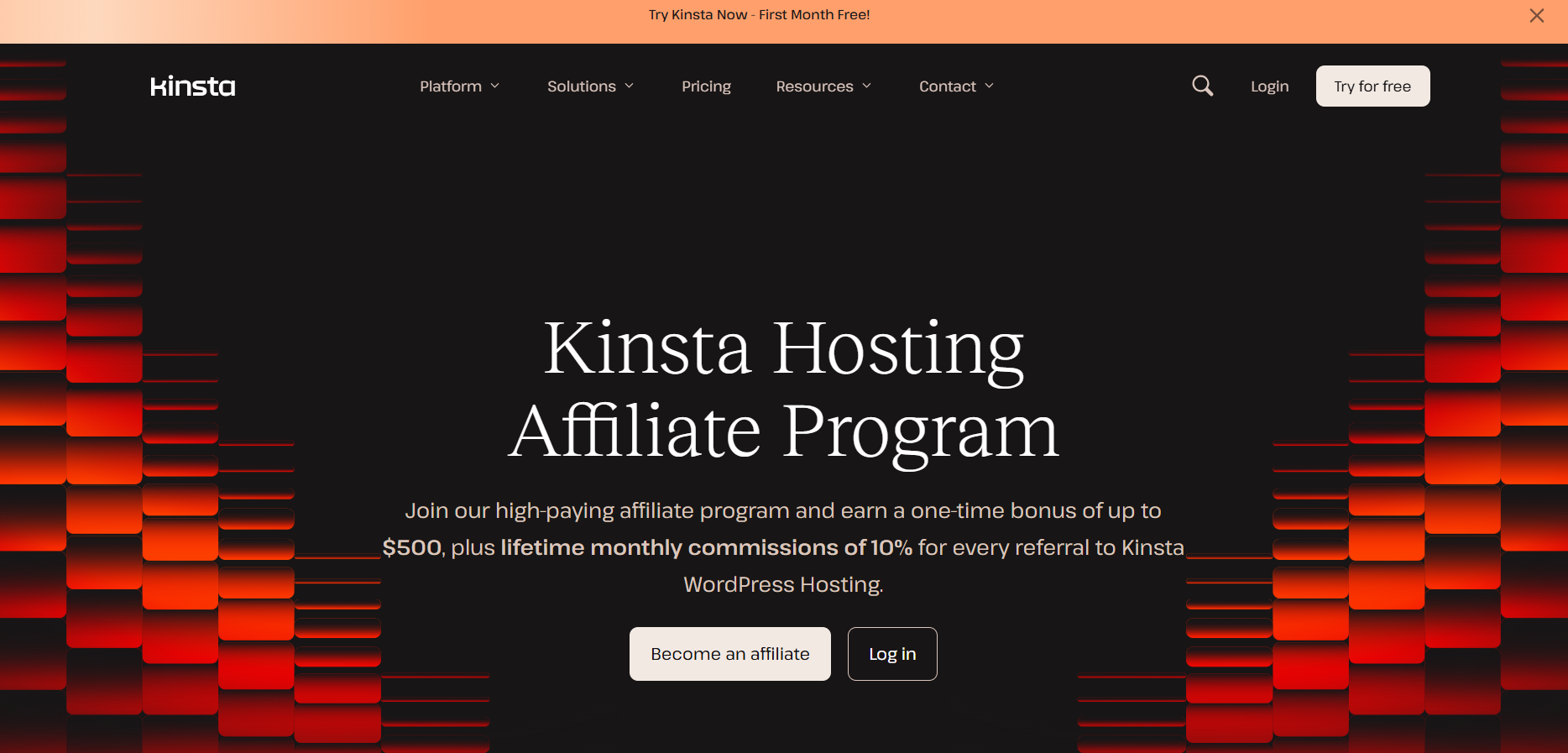Open search with the magnifying glass icon
Image resolution: width=1568 pixels, height=753 pixels.
point(1202,86)
